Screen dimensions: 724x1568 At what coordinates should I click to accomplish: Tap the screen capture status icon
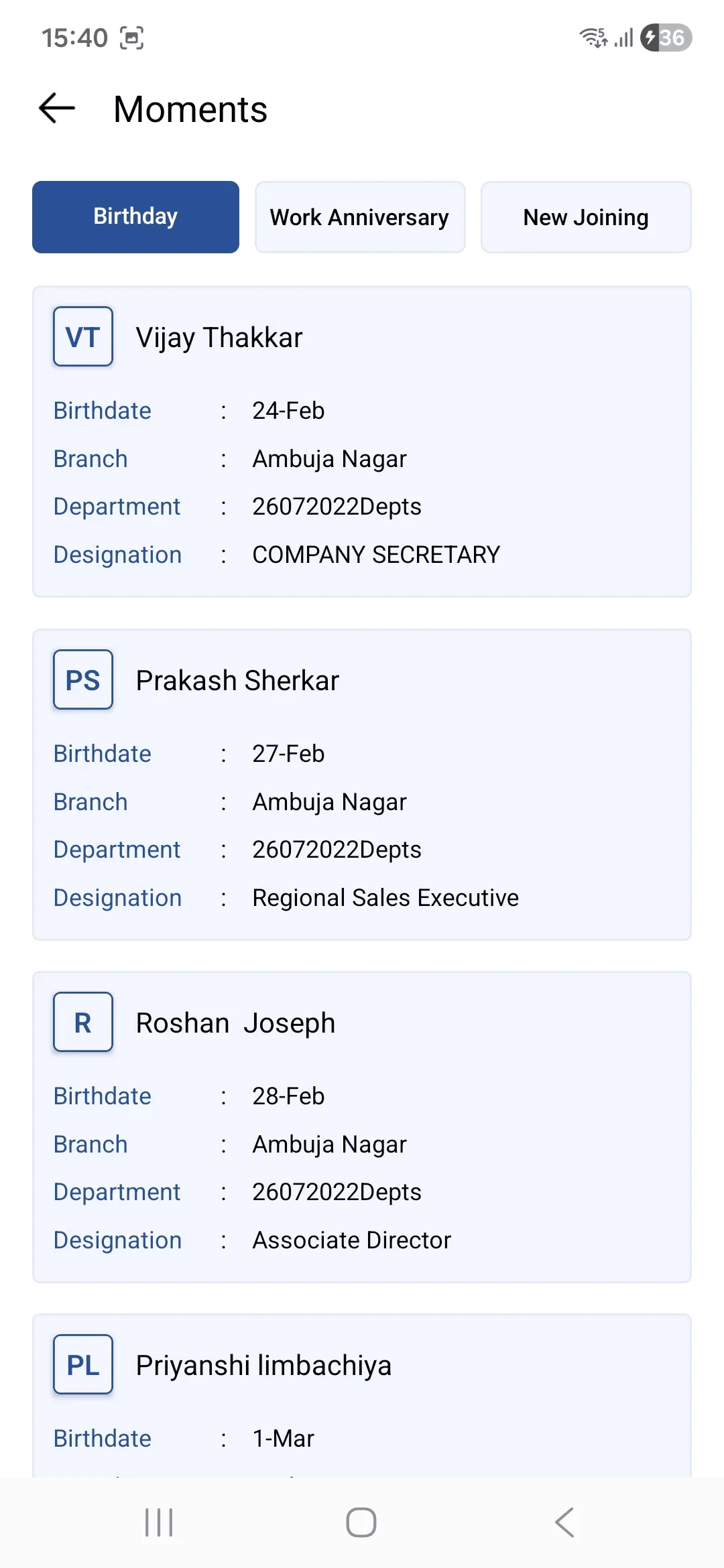131,38
